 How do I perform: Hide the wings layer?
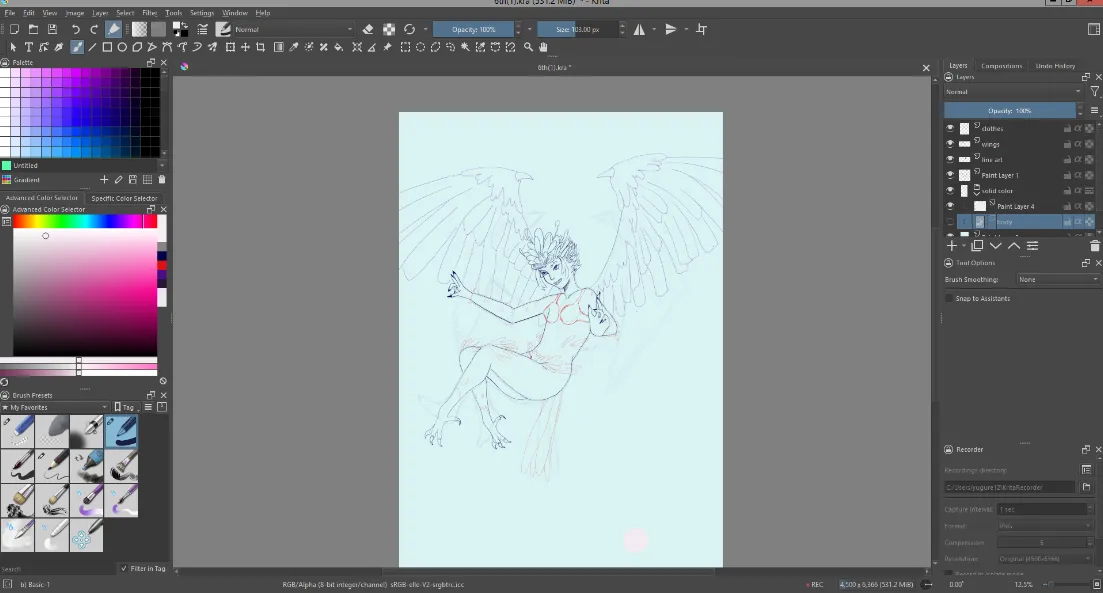[950, 144]
